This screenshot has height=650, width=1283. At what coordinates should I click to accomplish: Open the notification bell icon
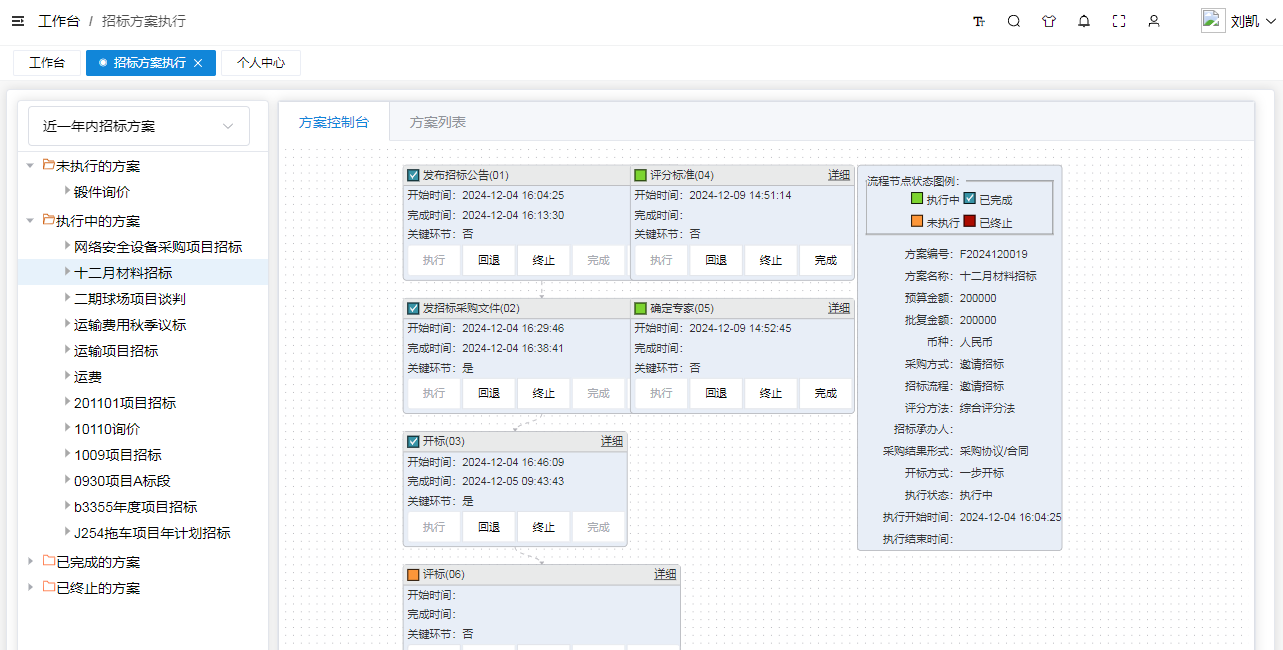click(1083, 21)
